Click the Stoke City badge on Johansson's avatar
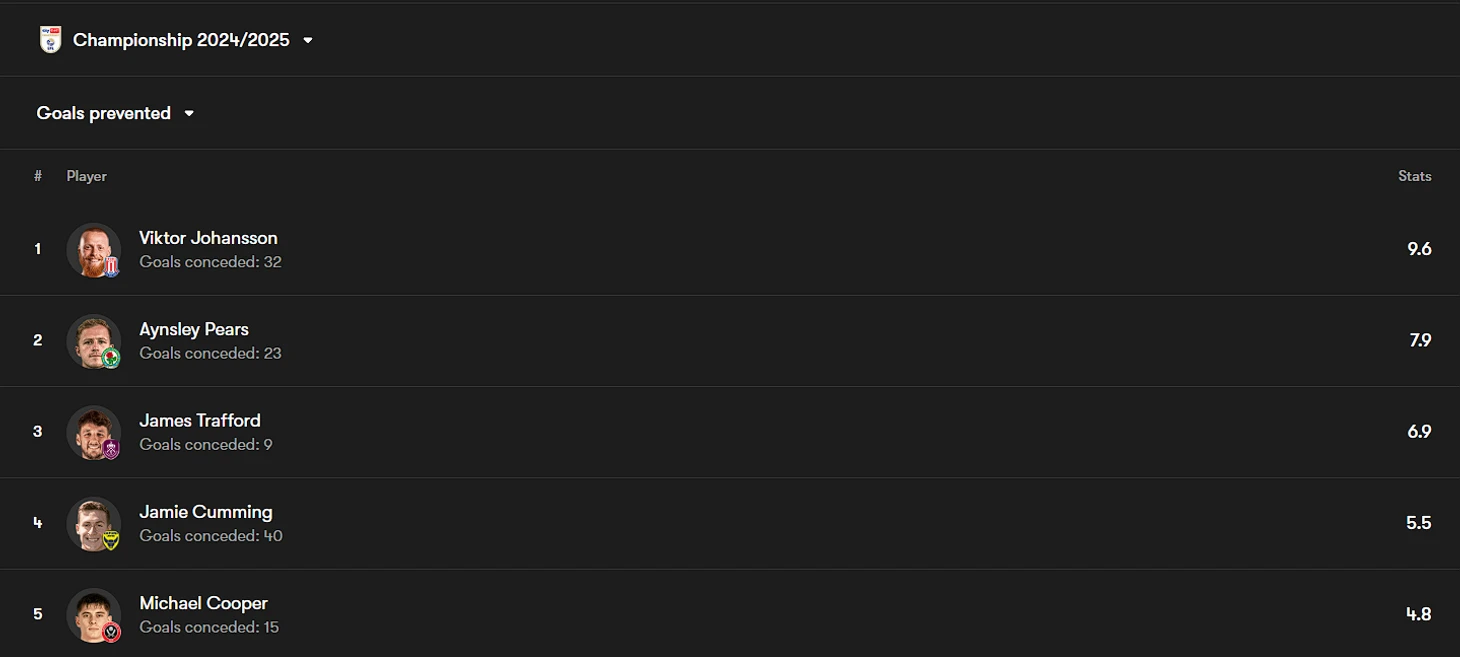Viewport: 1460px width, 657px height. click(x=111, y=267)
